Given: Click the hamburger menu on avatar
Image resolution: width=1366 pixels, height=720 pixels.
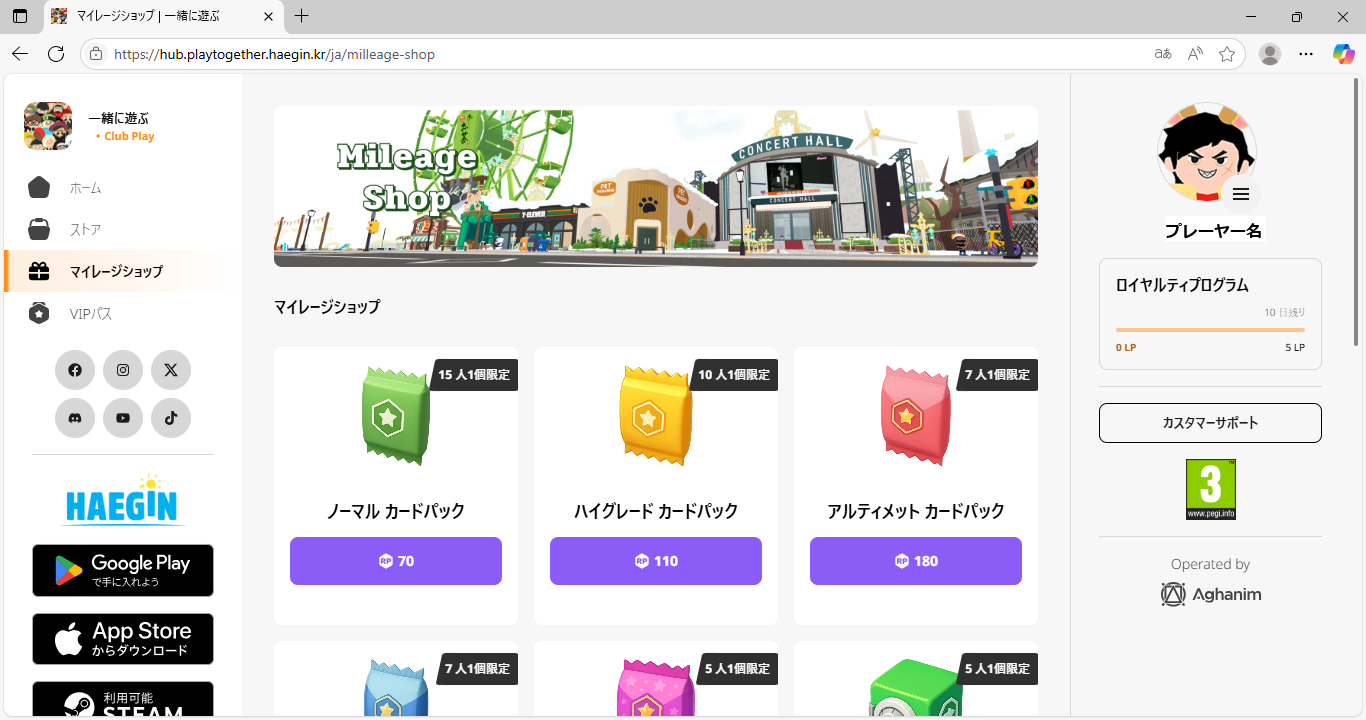Looking at the screenshot, I should 1240,194.
